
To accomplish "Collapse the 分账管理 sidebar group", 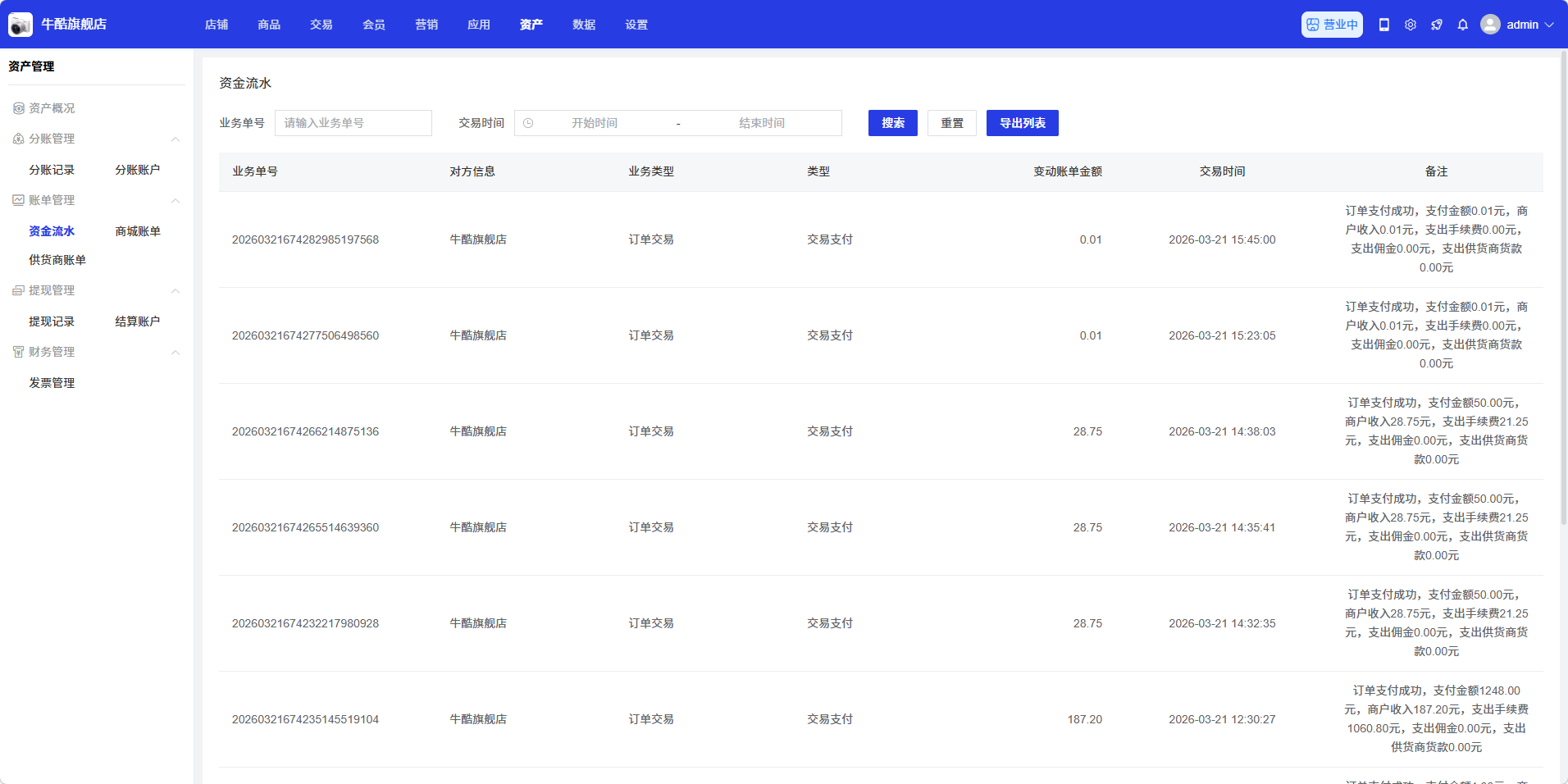I will click(x=175, y=139).
